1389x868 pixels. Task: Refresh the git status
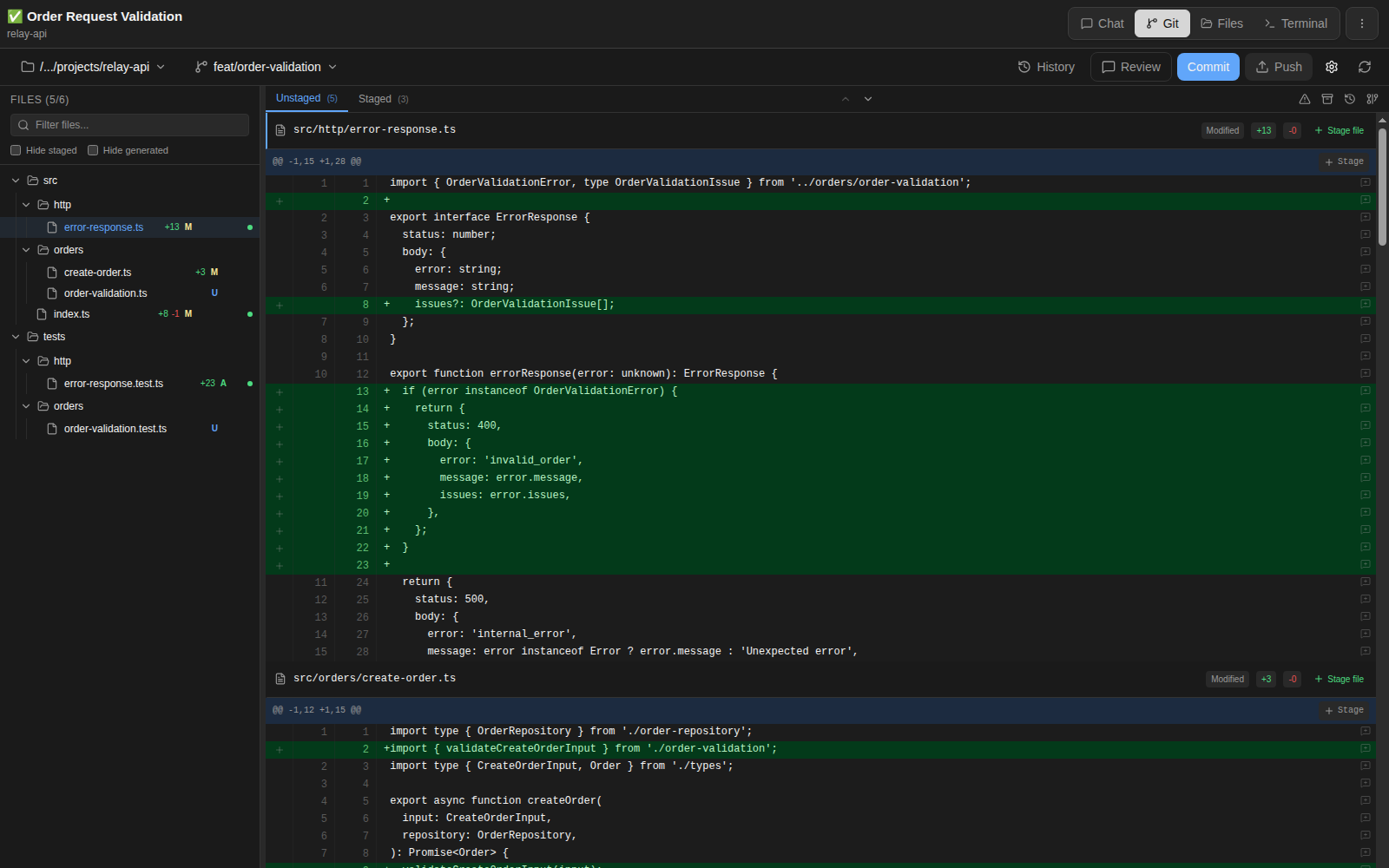click(1365, 67)
